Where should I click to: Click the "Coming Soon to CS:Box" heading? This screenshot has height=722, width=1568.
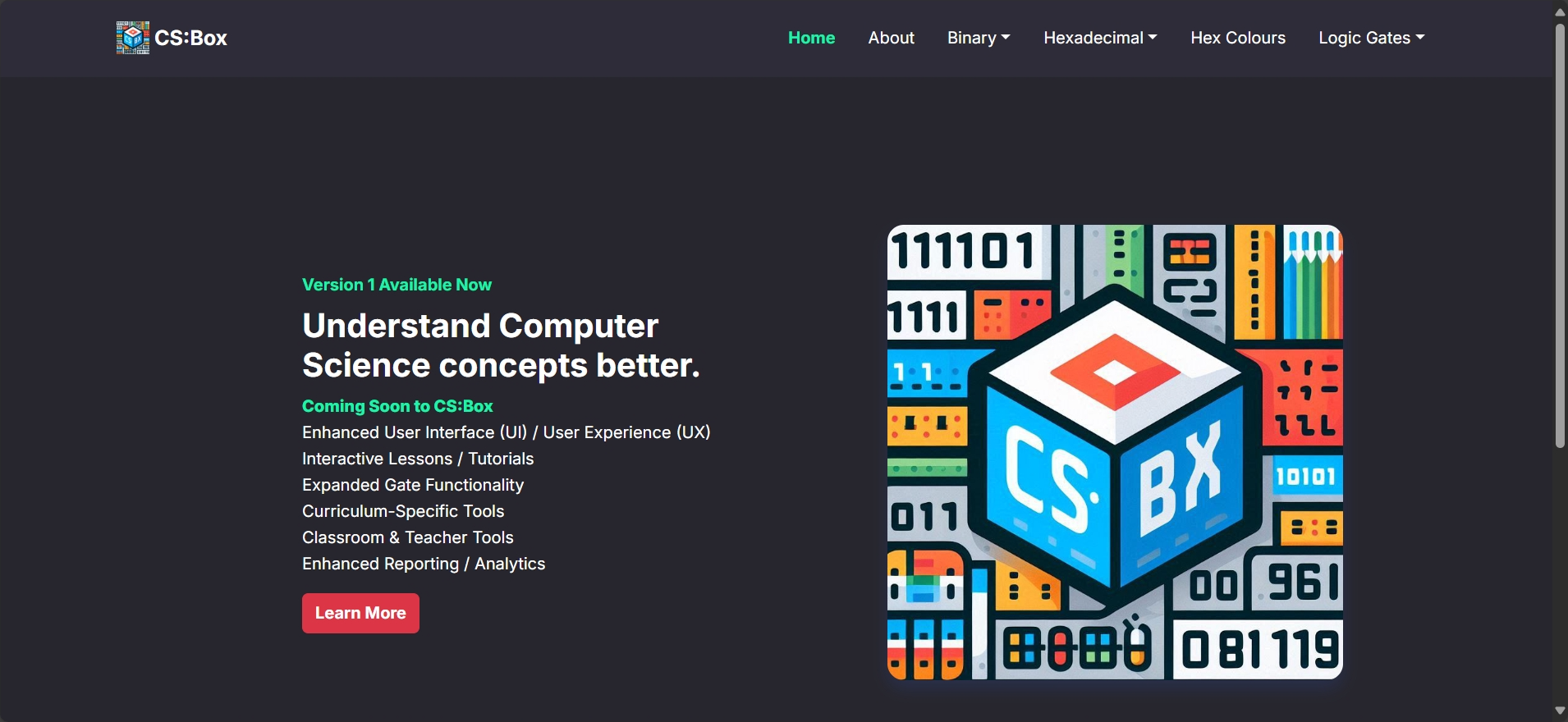397,406
